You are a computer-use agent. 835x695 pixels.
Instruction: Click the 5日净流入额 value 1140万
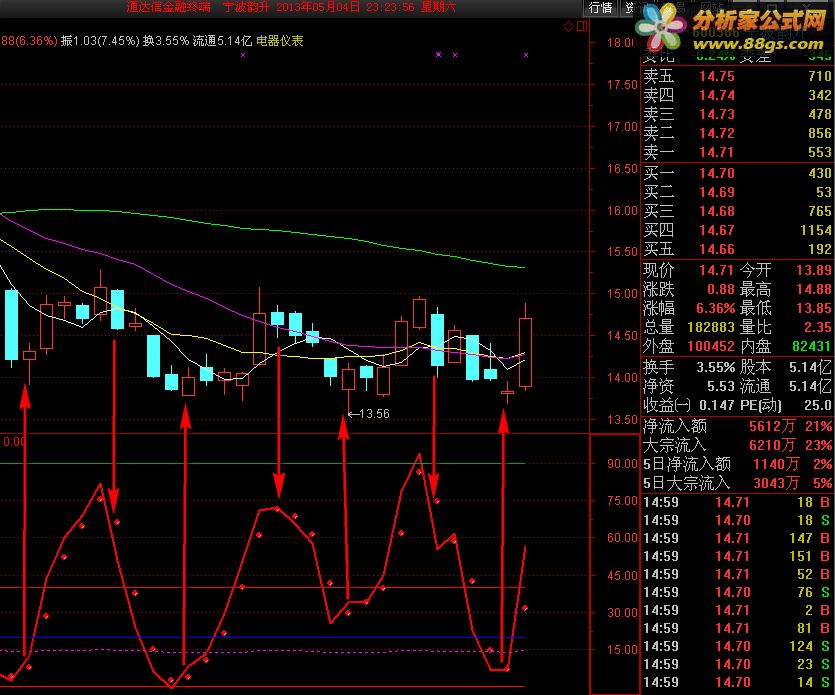pyautogui.click(x=776, y=464)
